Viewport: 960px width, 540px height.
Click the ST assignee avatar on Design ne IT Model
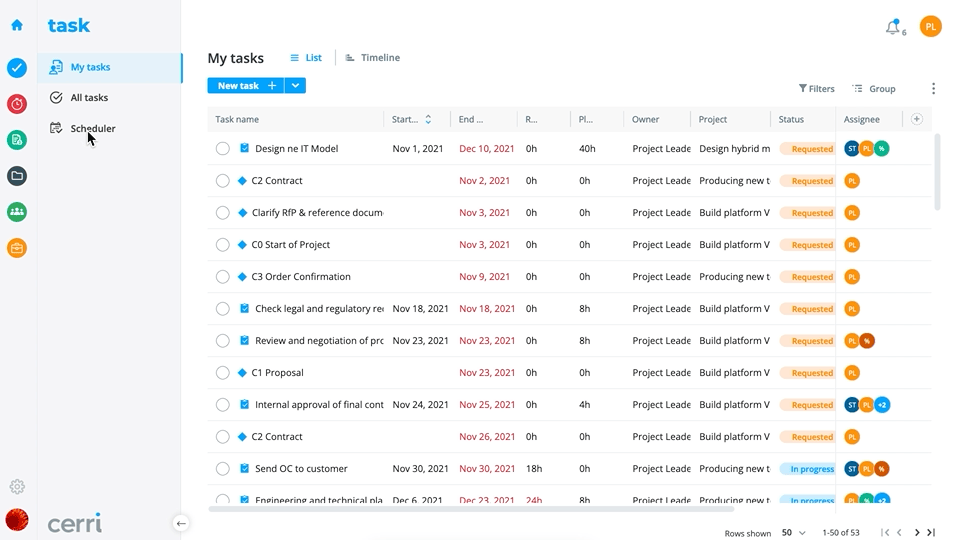pyautogui.click(x=852, y=148)
